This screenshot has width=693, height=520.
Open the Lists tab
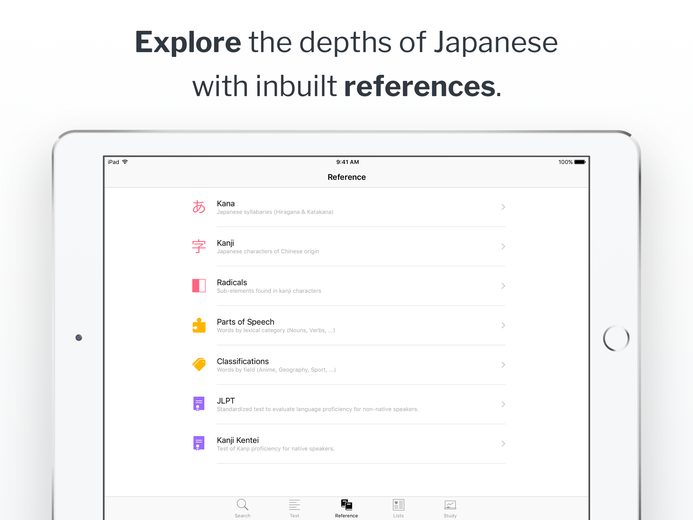tap(398, 508)
